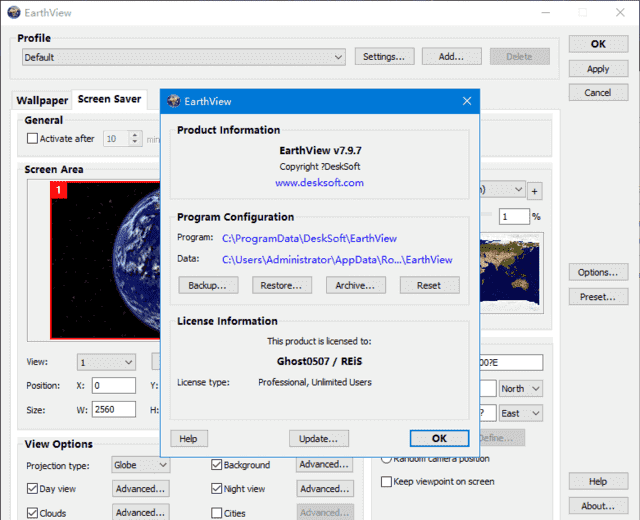This screenshot has width=640, height=520.
Task: Confirm About dialog with OK
Action: [x=439, y=438]
